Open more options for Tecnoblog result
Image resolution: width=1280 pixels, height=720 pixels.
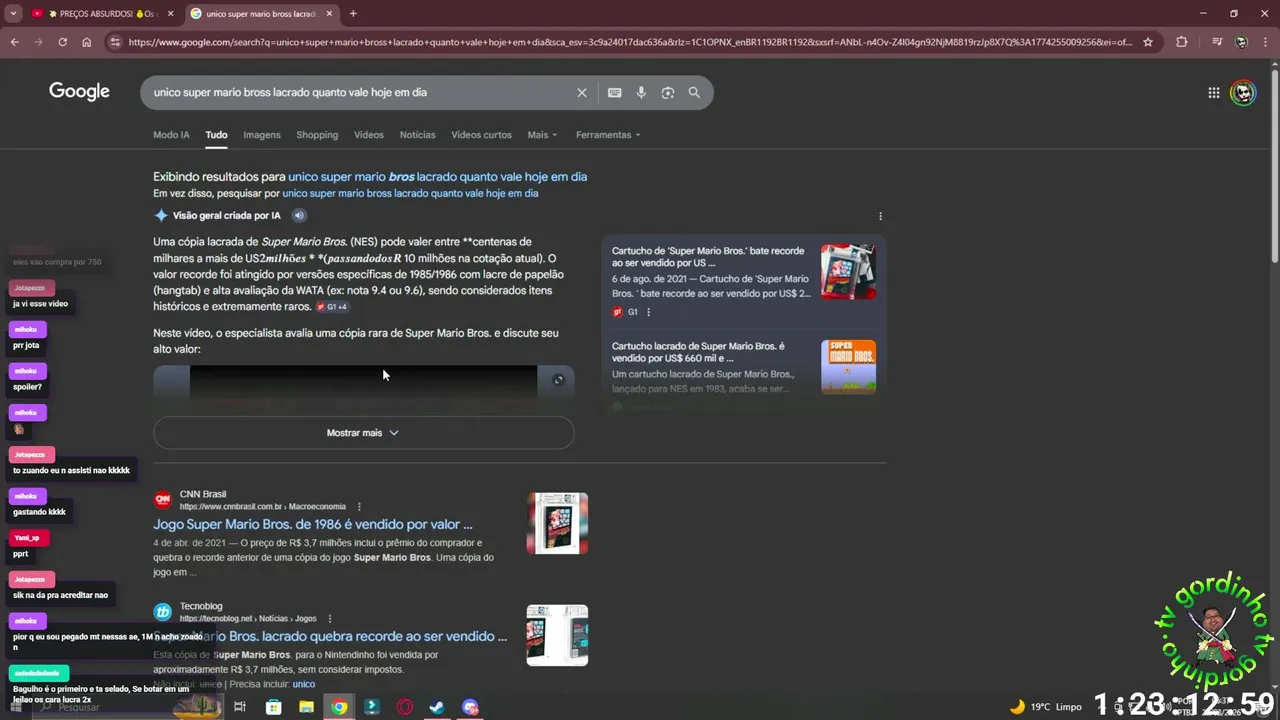[x=330, y=618]
